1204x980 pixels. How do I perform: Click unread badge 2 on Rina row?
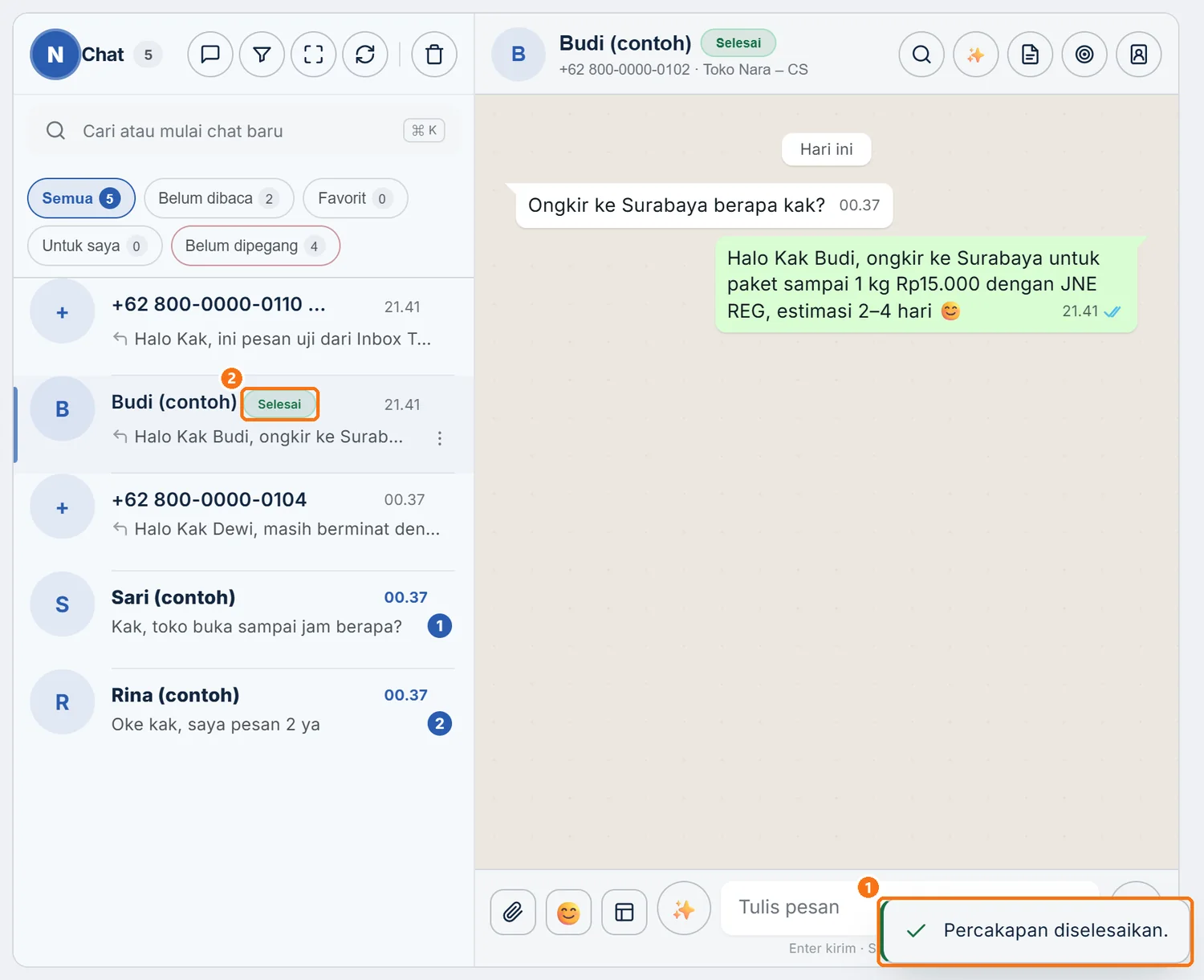click(x=440, y=724)
